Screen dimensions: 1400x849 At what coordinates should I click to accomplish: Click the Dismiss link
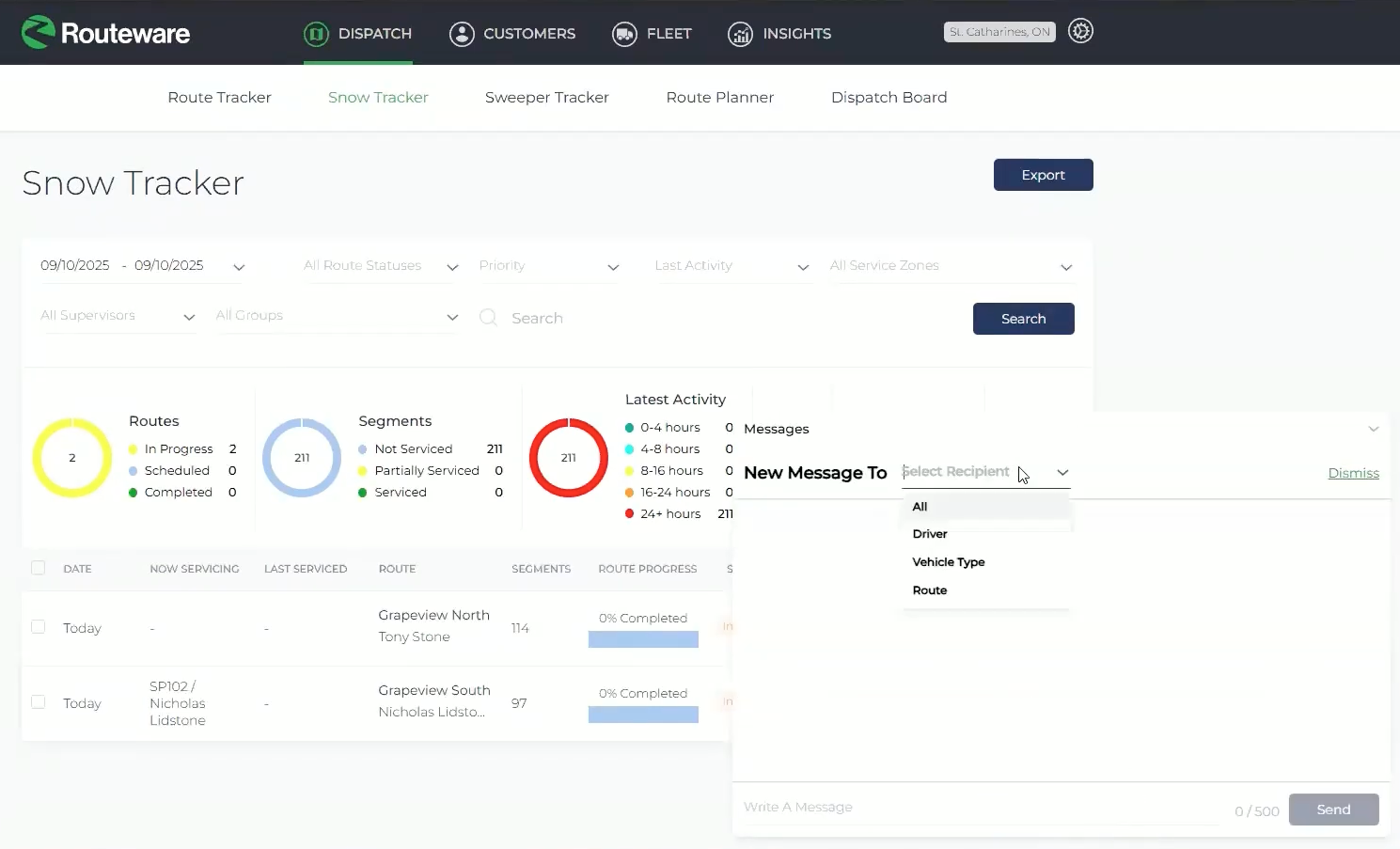coord(1353,473)
